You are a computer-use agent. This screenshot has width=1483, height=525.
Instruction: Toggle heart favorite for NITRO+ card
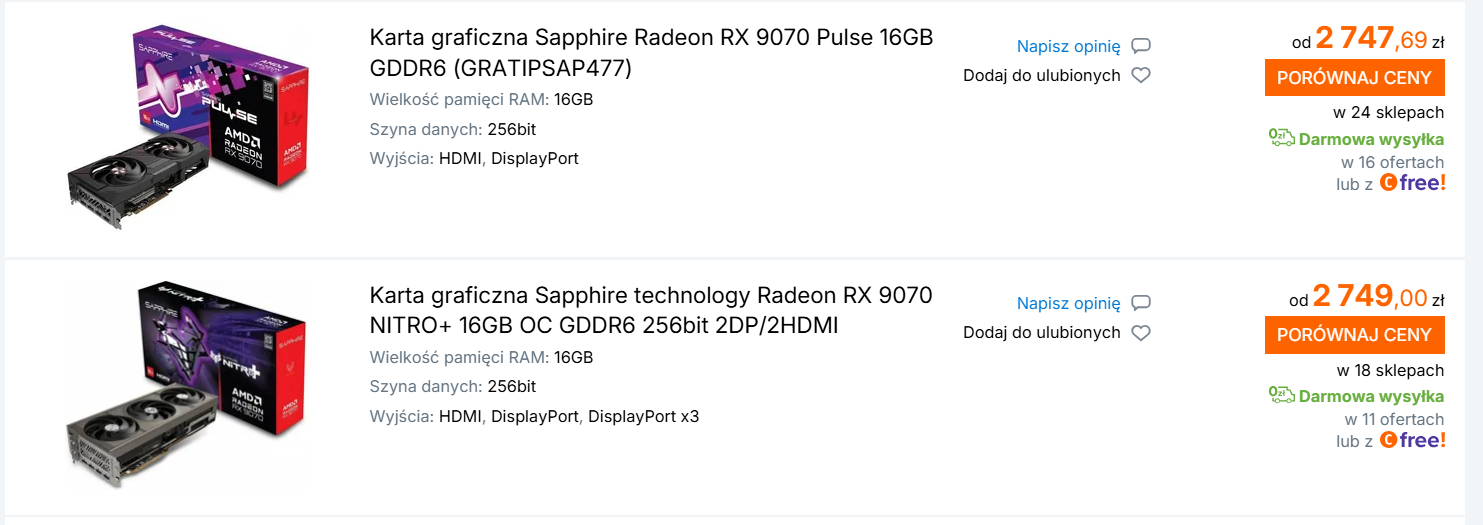pyautogui.click(x=1141, y=333)
